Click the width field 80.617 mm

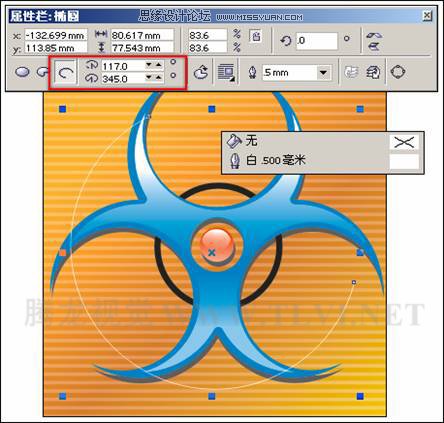coord(142,35)
